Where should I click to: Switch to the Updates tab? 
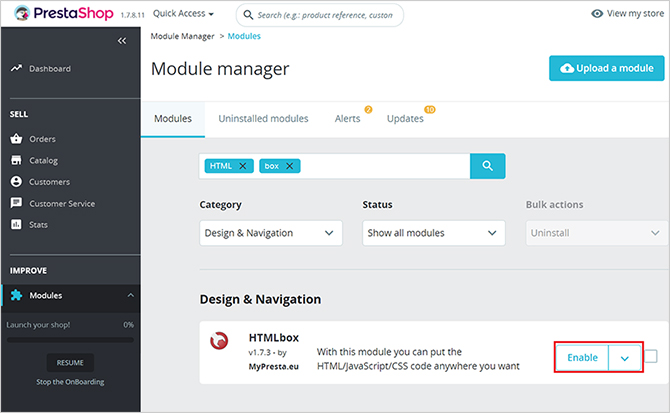pos(405,118)
